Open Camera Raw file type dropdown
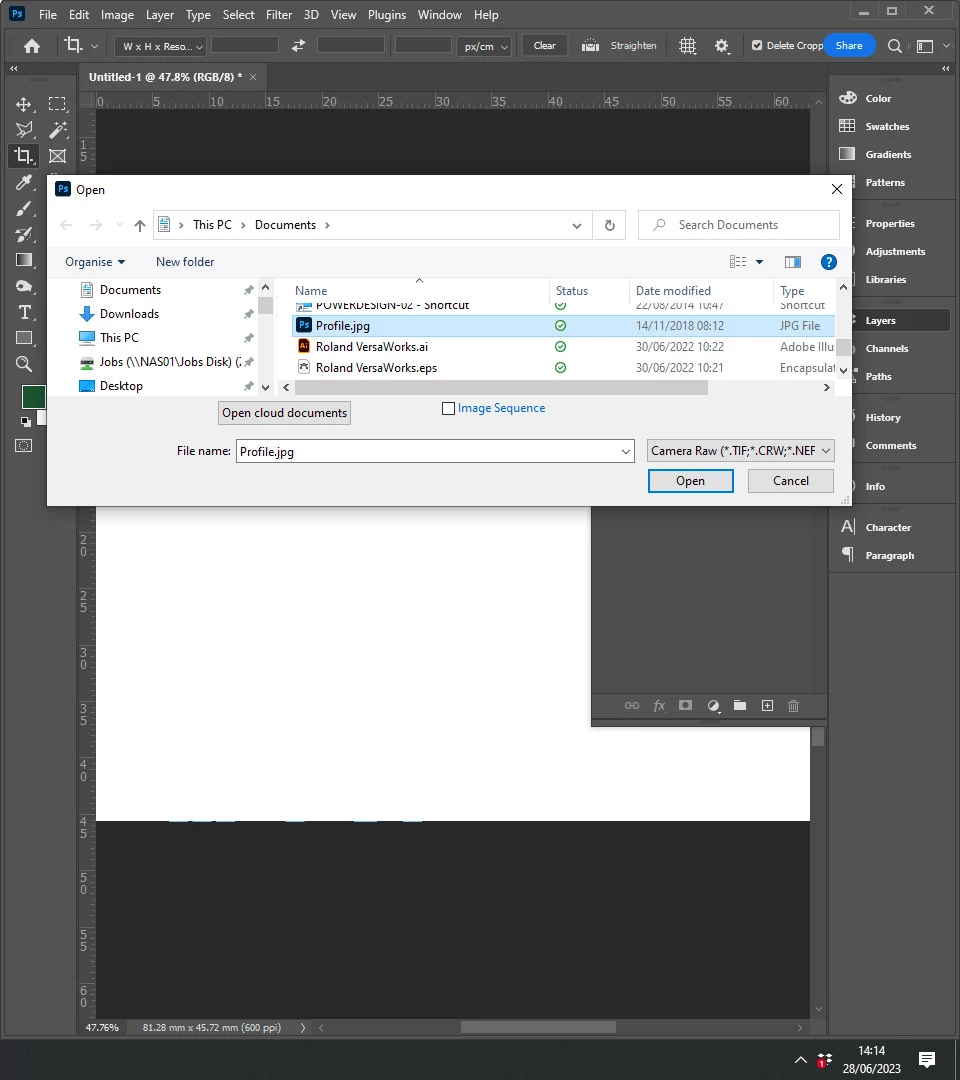Screen dimensions: 960x1080 (x=740, y=451)
